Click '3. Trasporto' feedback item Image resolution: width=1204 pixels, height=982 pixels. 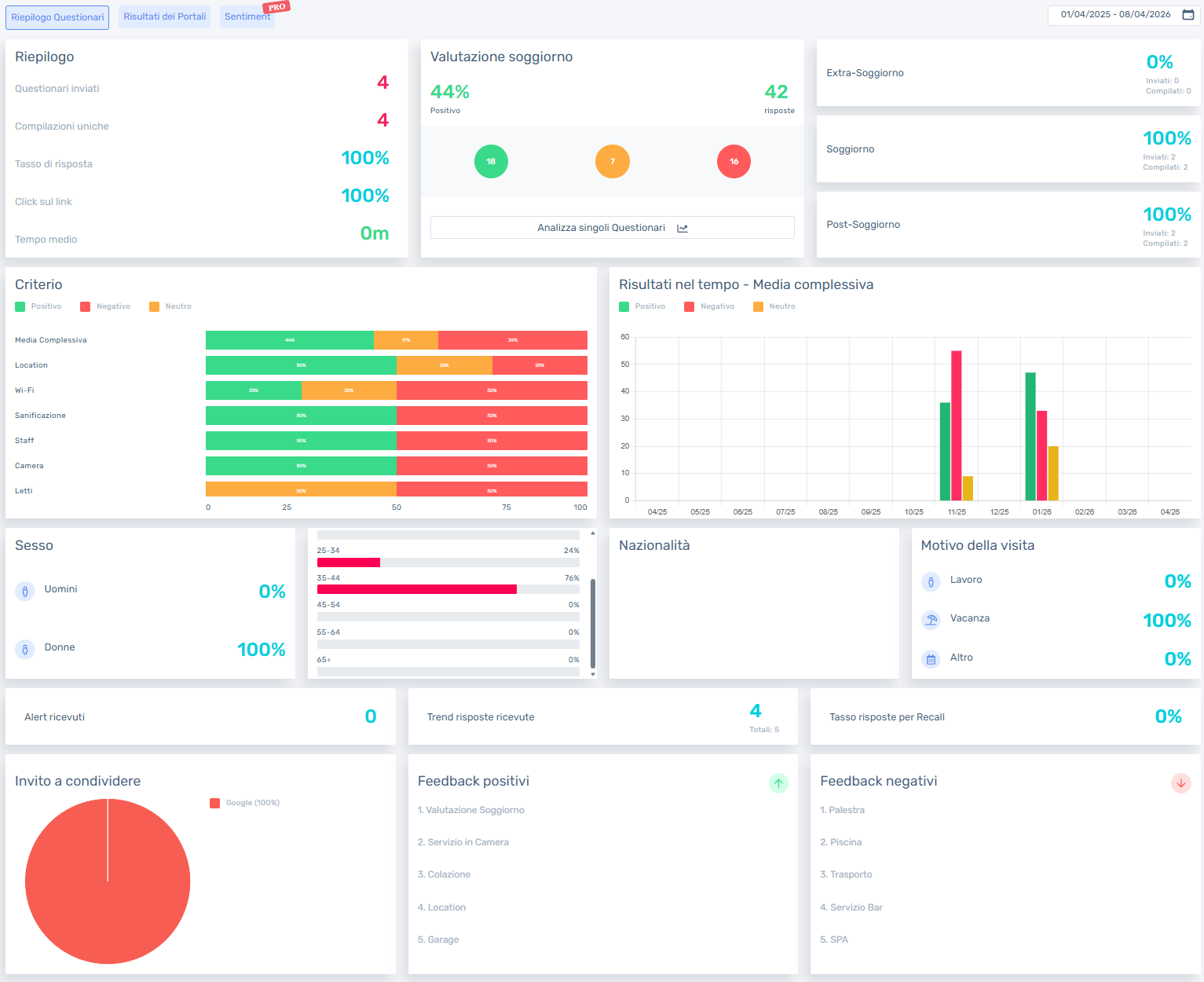tap(847, 874)
